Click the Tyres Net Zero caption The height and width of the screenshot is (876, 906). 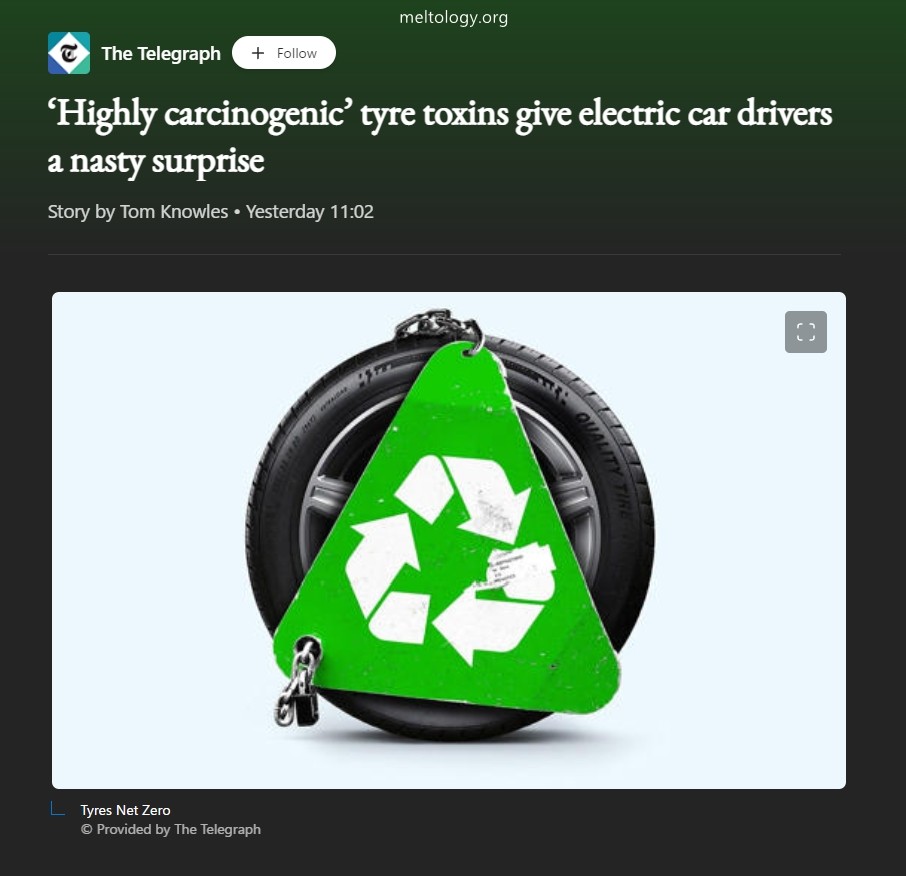point(125,810)
